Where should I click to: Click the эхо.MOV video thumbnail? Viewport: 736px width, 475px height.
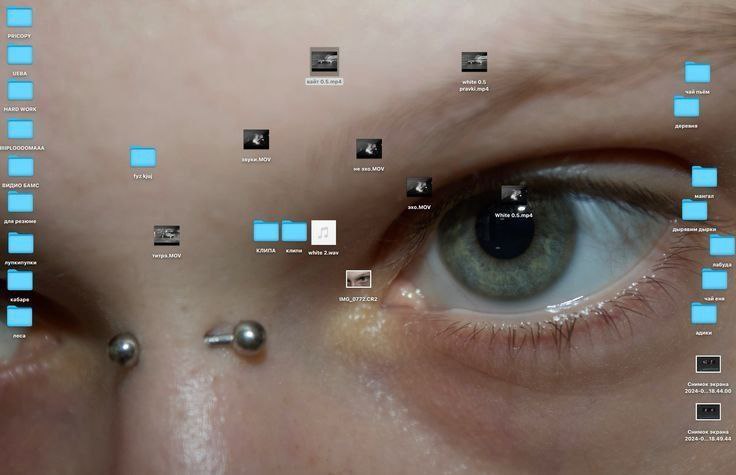(419, 187)
